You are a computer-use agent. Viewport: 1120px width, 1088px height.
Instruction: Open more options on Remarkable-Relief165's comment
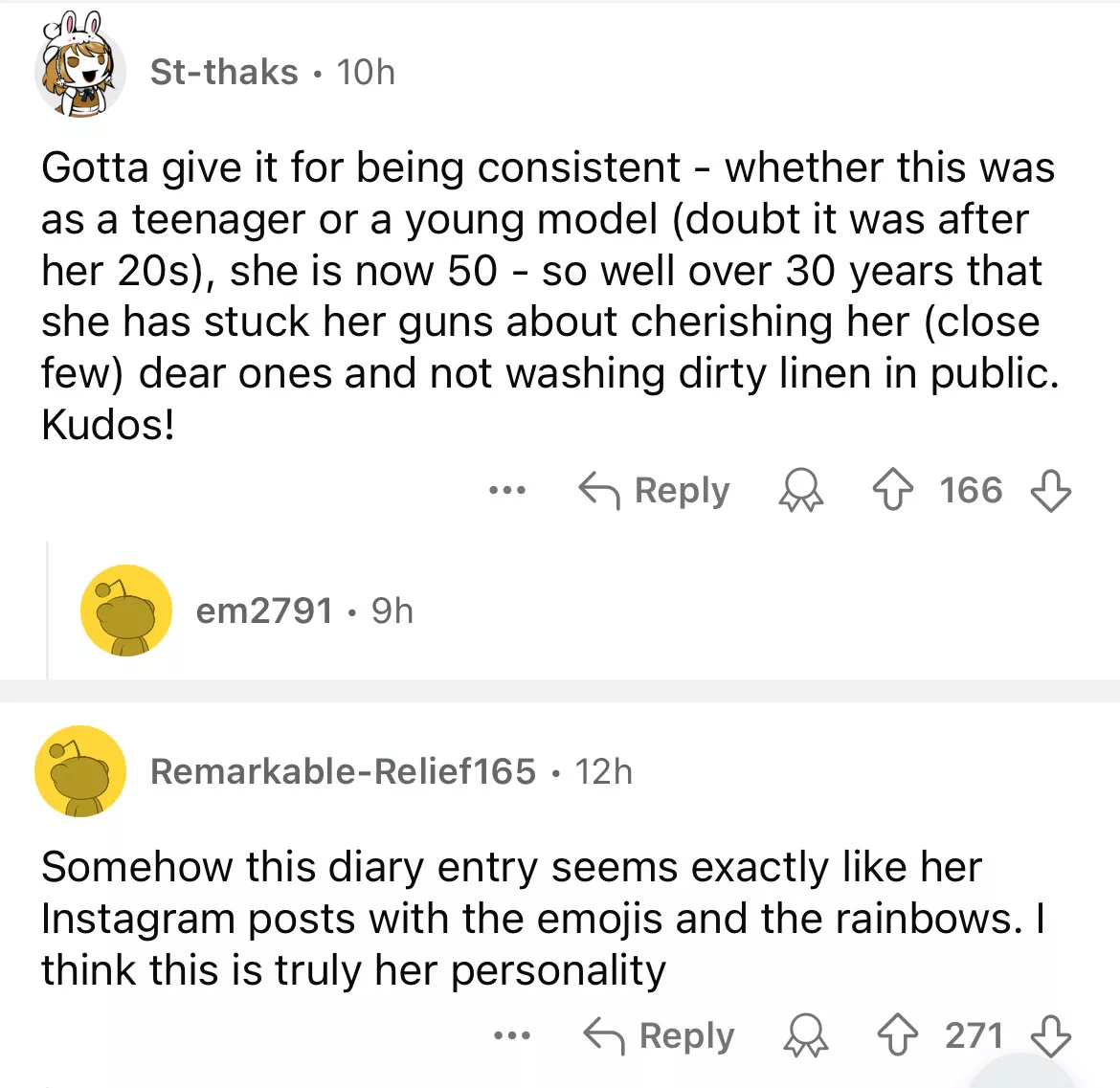pyautogui.click(x=512, y=1036)
